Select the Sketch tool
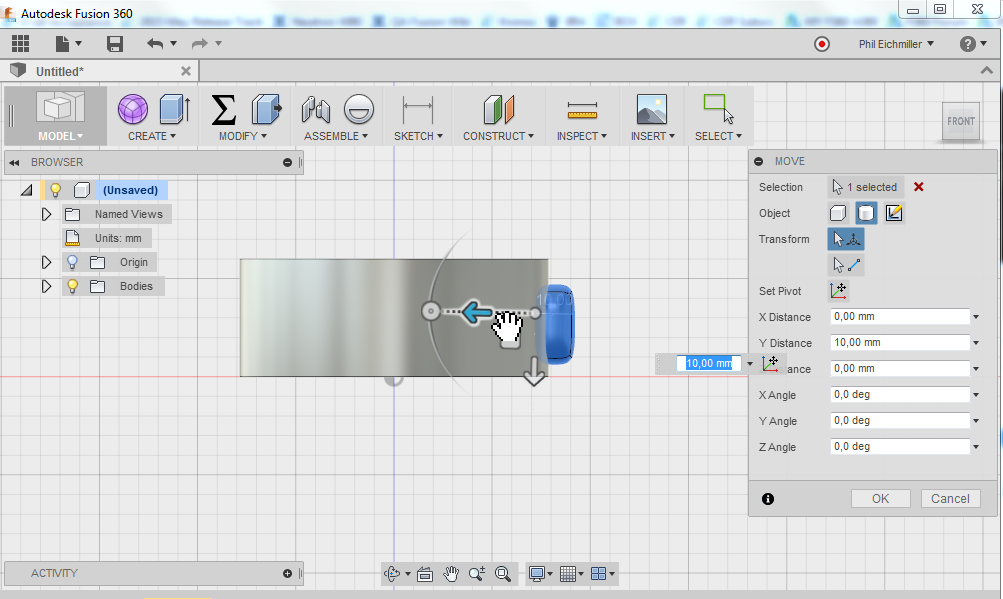1003x599 pixels. 417,112
